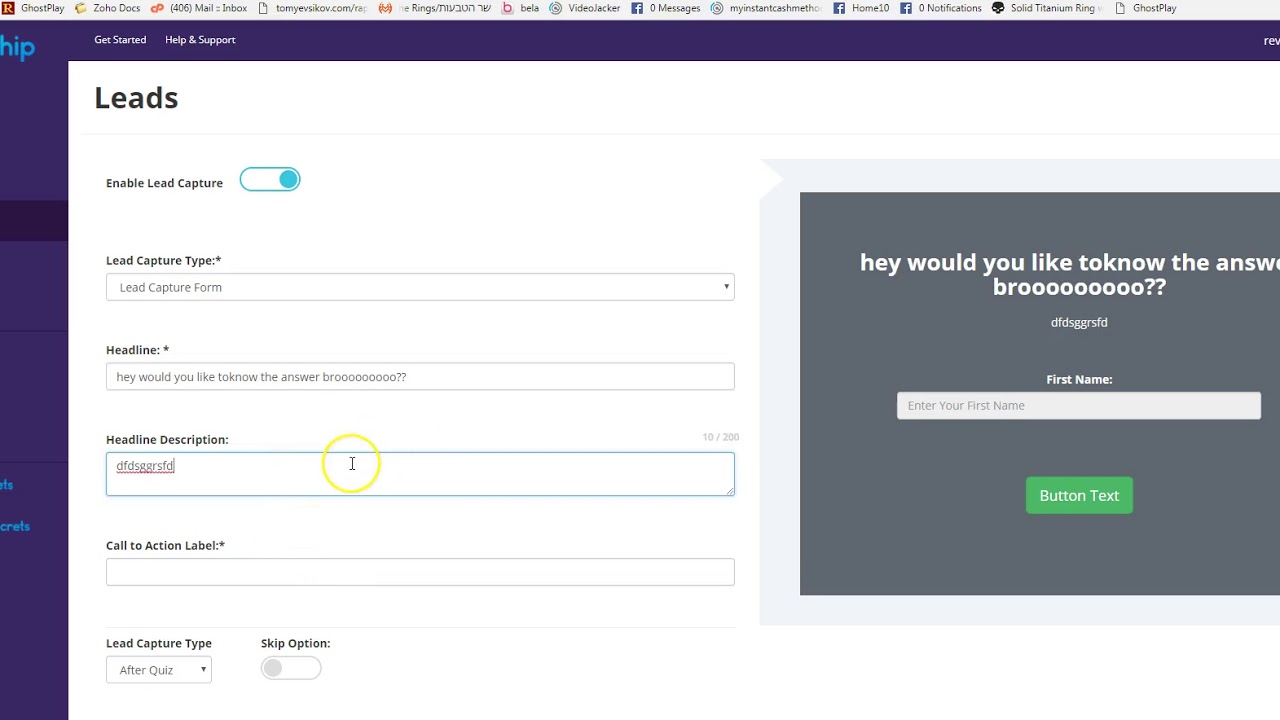Open the last GhostPlay bookmark with page icon

click(x=1145, y=8)
